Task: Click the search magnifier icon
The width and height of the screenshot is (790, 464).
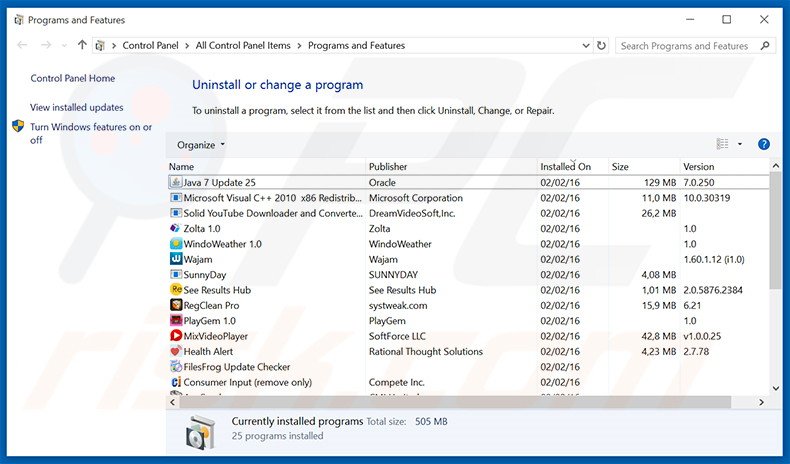Action: point(765,45)
